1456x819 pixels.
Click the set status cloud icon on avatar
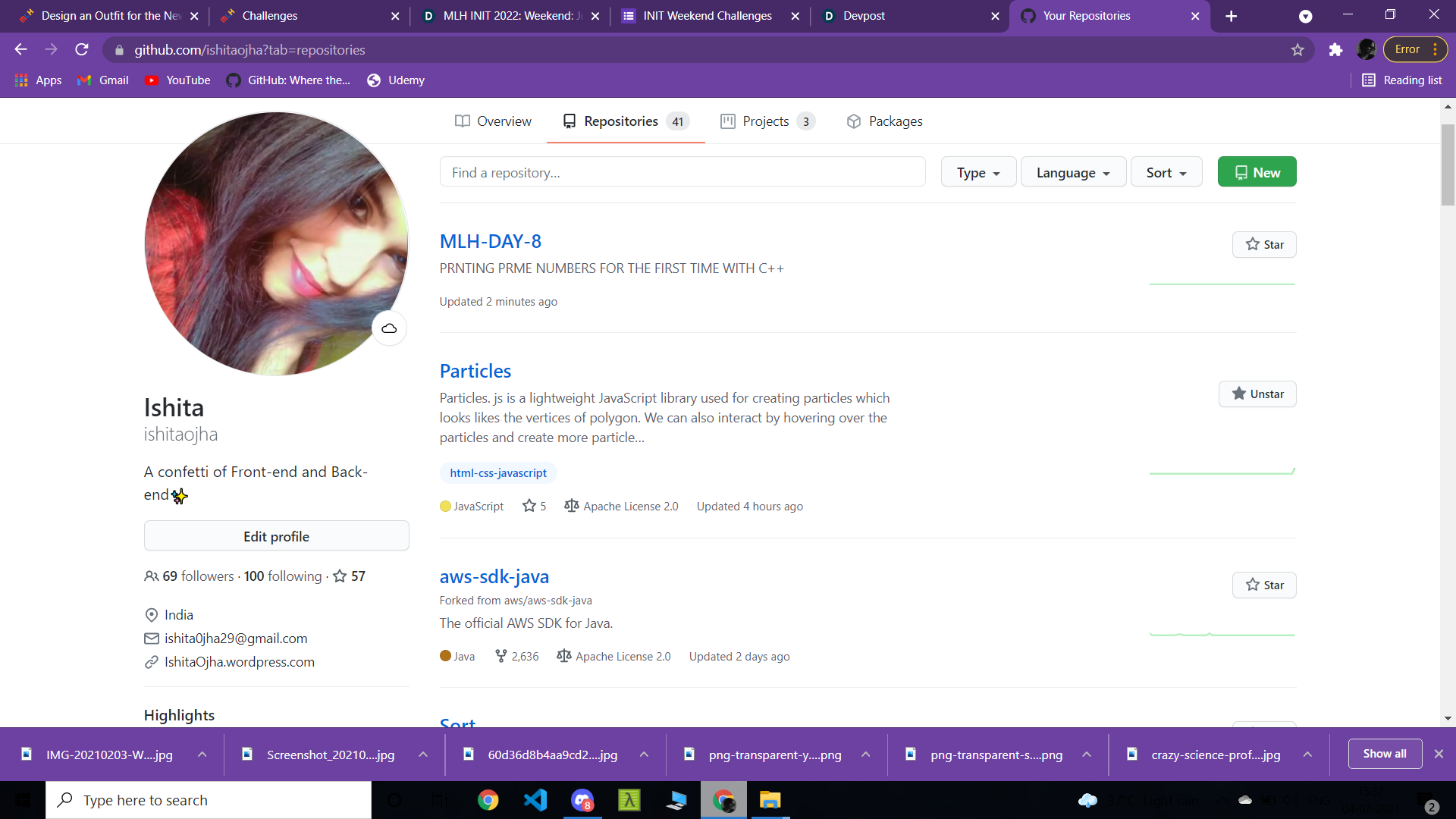[x=389, y=328]
